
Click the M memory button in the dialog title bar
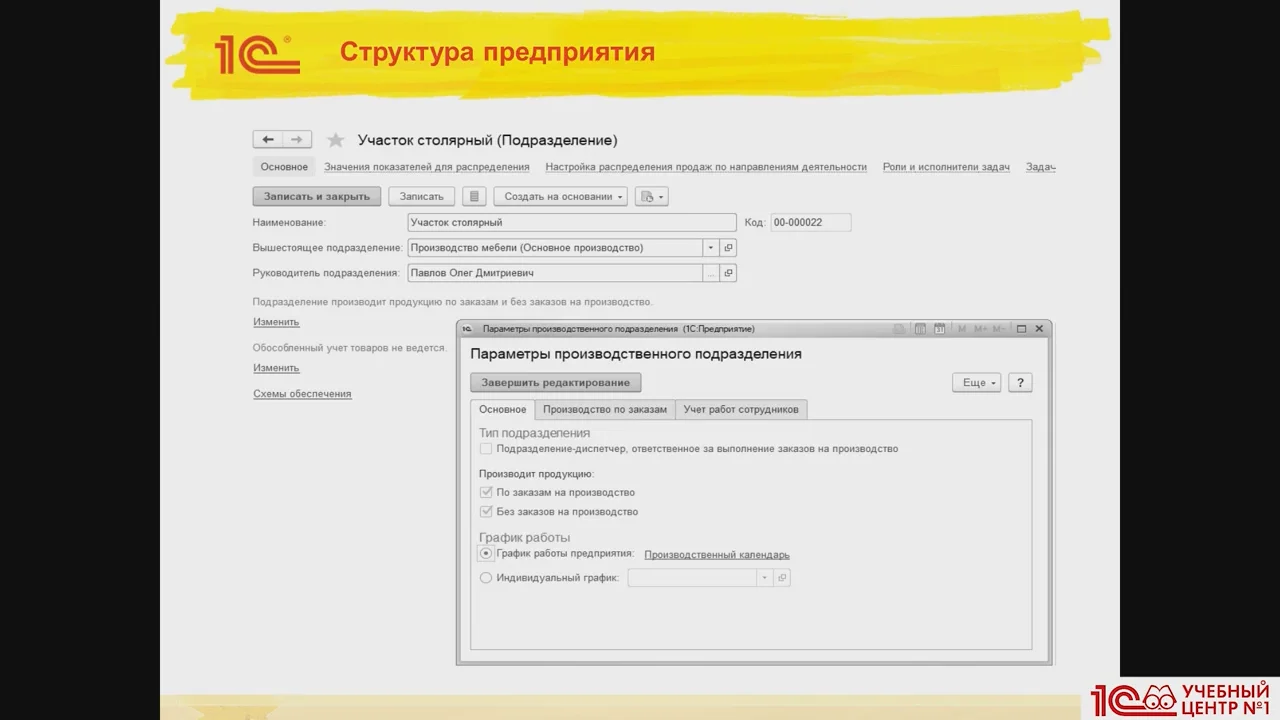click(x=962, y=329)
